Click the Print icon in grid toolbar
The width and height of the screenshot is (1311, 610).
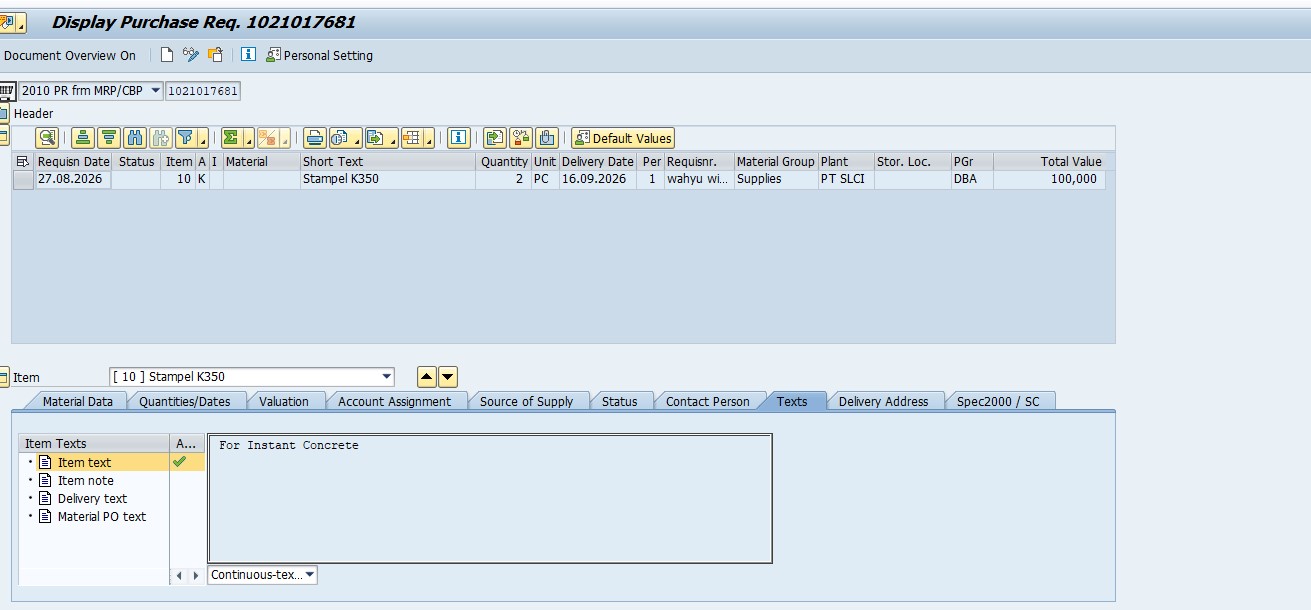point(315,138)
